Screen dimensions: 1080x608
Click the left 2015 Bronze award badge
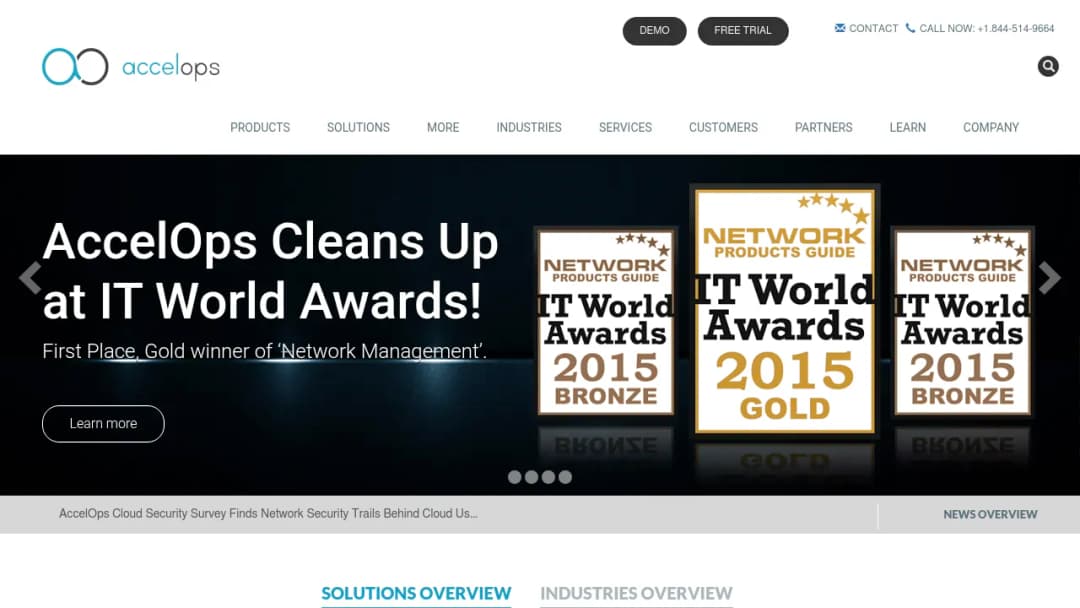click(605, 322)
